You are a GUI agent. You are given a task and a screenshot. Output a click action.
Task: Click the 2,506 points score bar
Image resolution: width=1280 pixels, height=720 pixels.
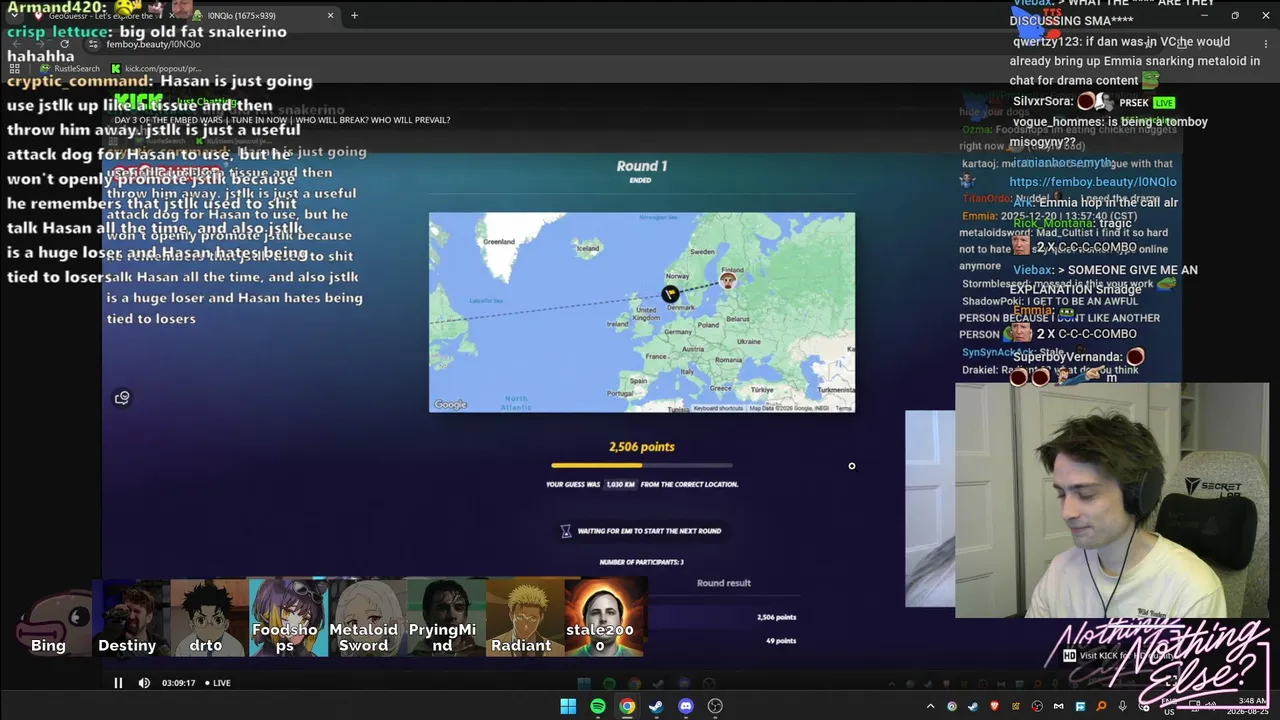point(642,465)
